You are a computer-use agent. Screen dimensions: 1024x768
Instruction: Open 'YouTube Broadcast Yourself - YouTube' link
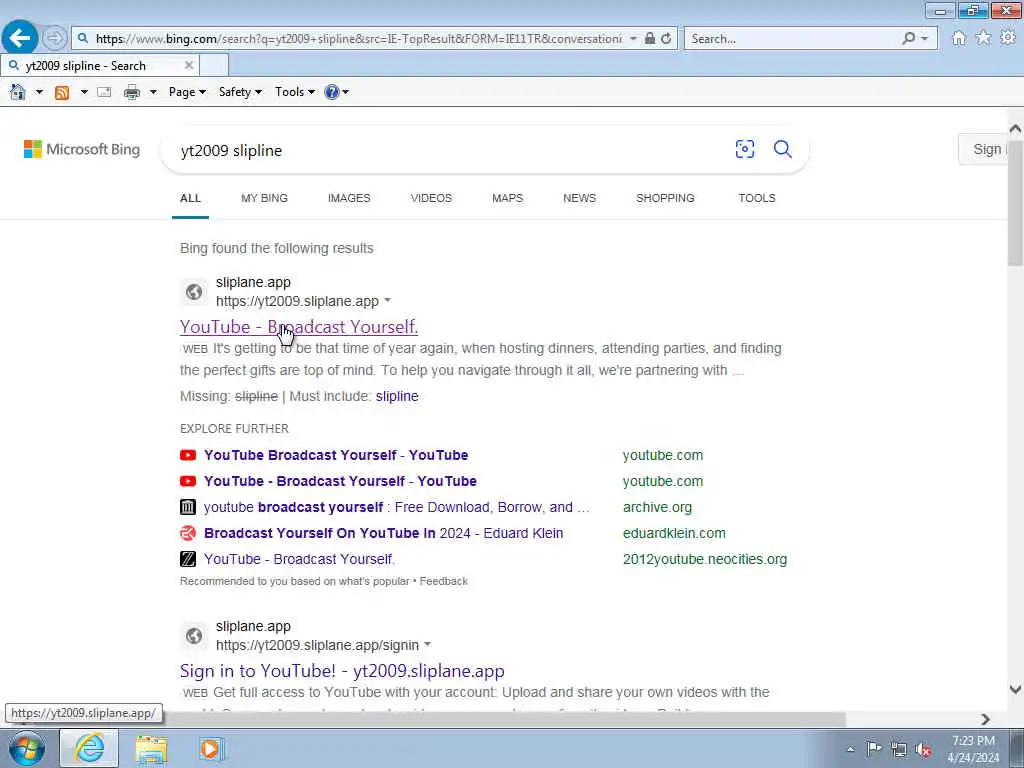point(336,455)
